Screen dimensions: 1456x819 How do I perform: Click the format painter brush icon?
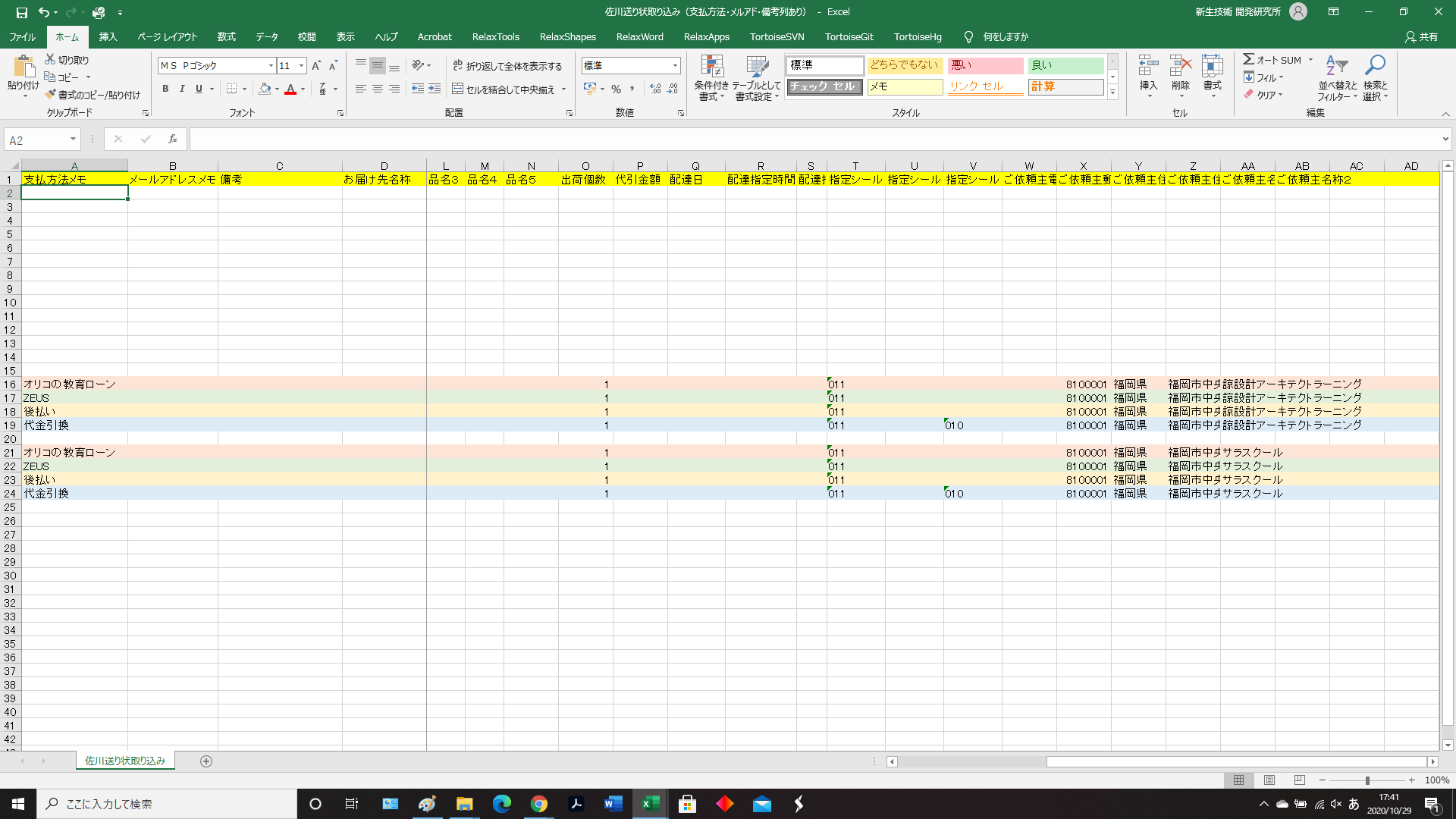(x=50, y=95)
